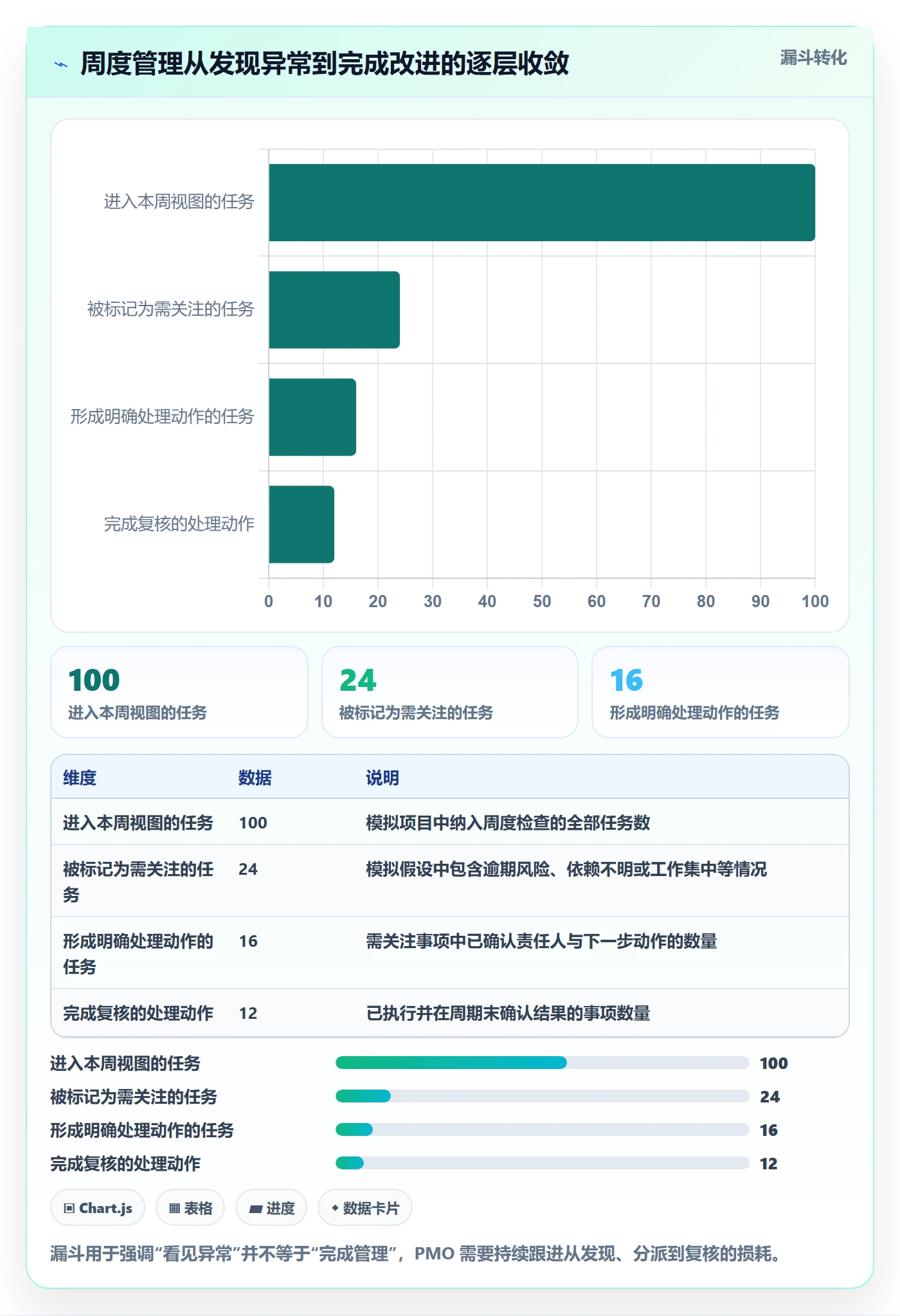
Task: Click the lightning icon beside the title
Action: point(61,64)
